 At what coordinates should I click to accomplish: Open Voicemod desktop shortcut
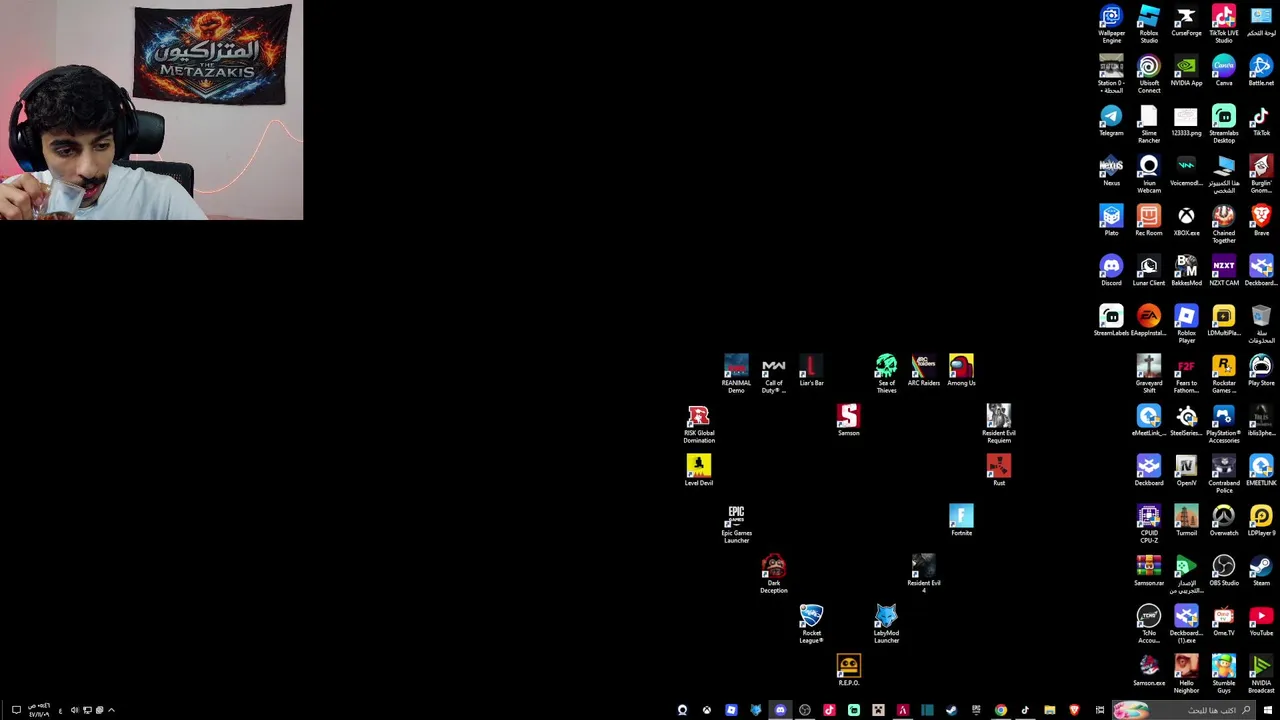[1186, 171]
